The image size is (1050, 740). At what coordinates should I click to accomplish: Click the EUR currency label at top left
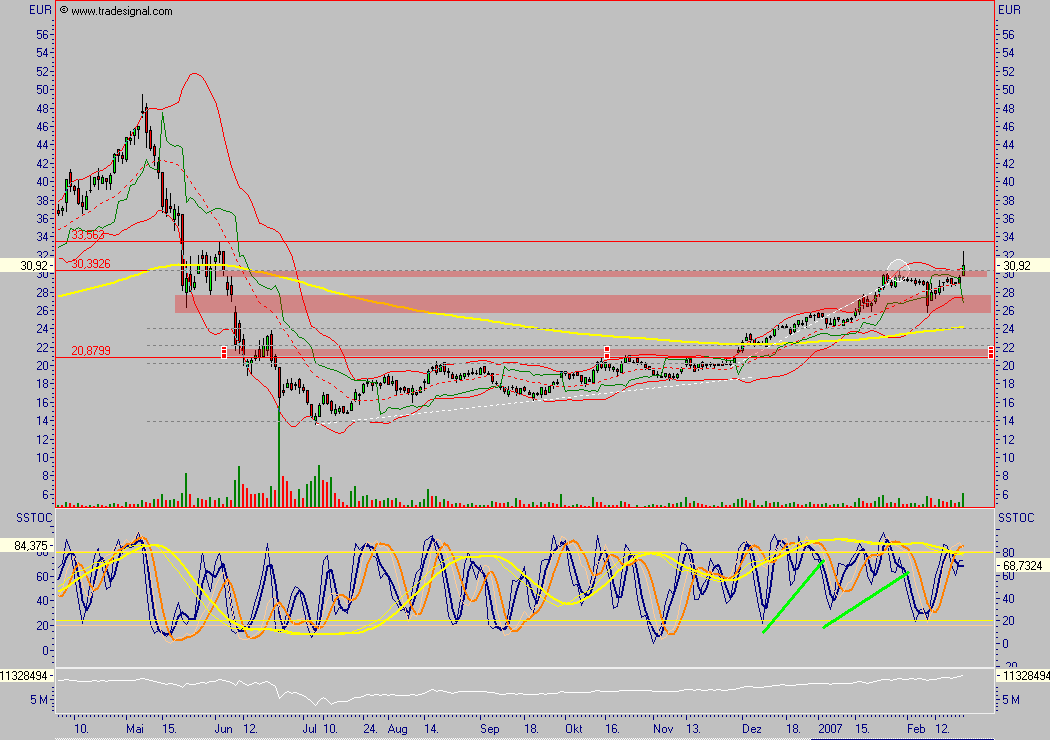(x=40, y=10)
